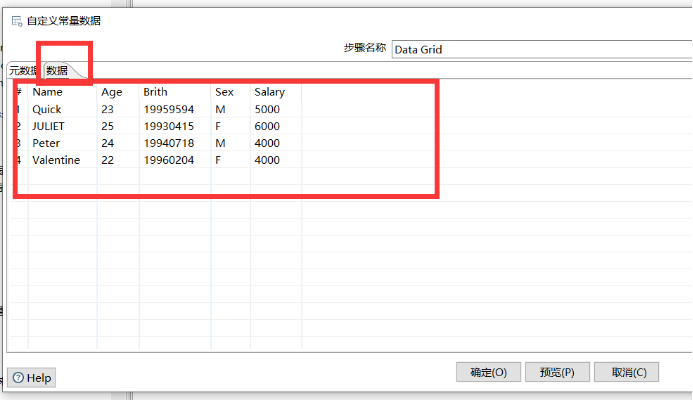The image size is (693, 401).
Task: Click the Name column header
Action: click(x=62, y=92)
